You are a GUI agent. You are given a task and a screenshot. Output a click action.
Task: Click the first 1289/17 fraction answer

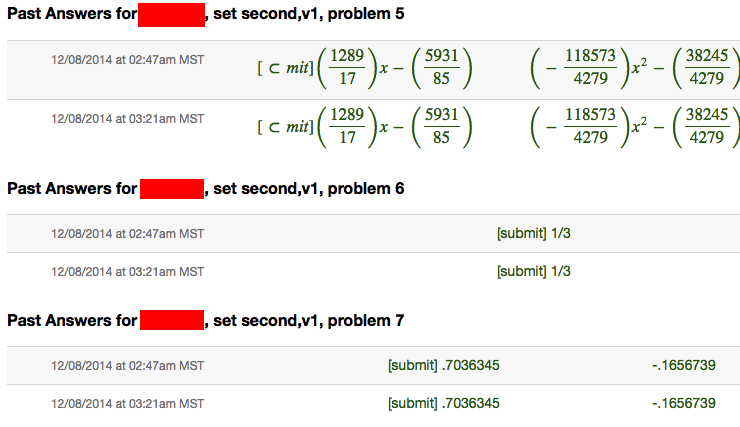[348, 67]
